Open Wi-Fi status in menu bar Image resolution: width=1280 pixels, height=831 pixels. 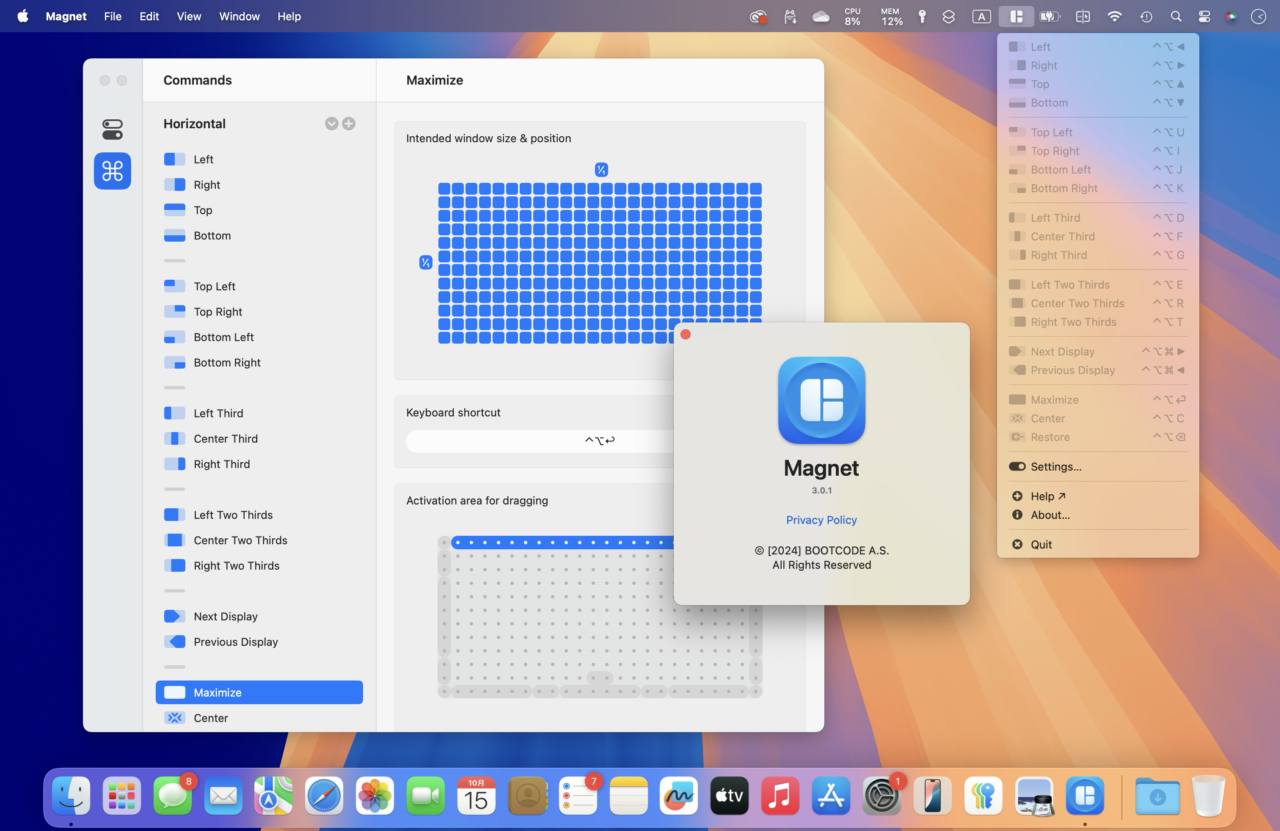(x=1114, y=16)
